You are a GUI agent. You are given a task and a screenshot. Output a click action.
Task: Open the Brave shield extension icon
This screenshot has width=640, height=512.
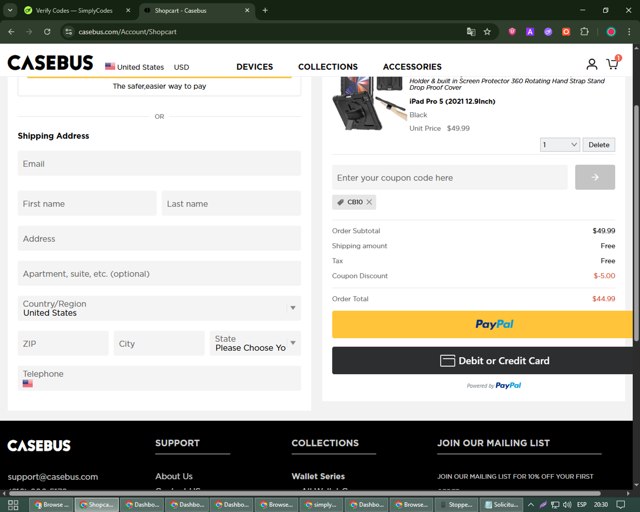pos(512,32)
